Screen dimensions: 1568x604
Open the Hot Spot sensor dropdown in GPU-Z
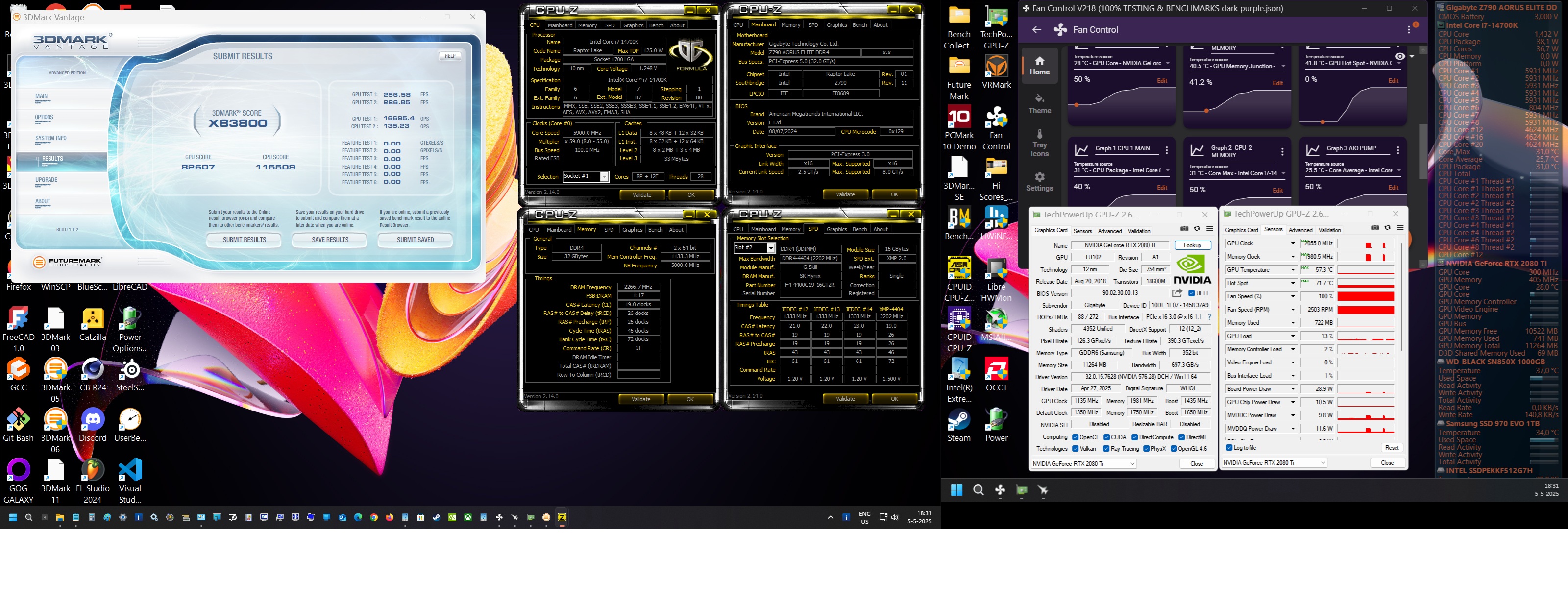[1293, 283]
